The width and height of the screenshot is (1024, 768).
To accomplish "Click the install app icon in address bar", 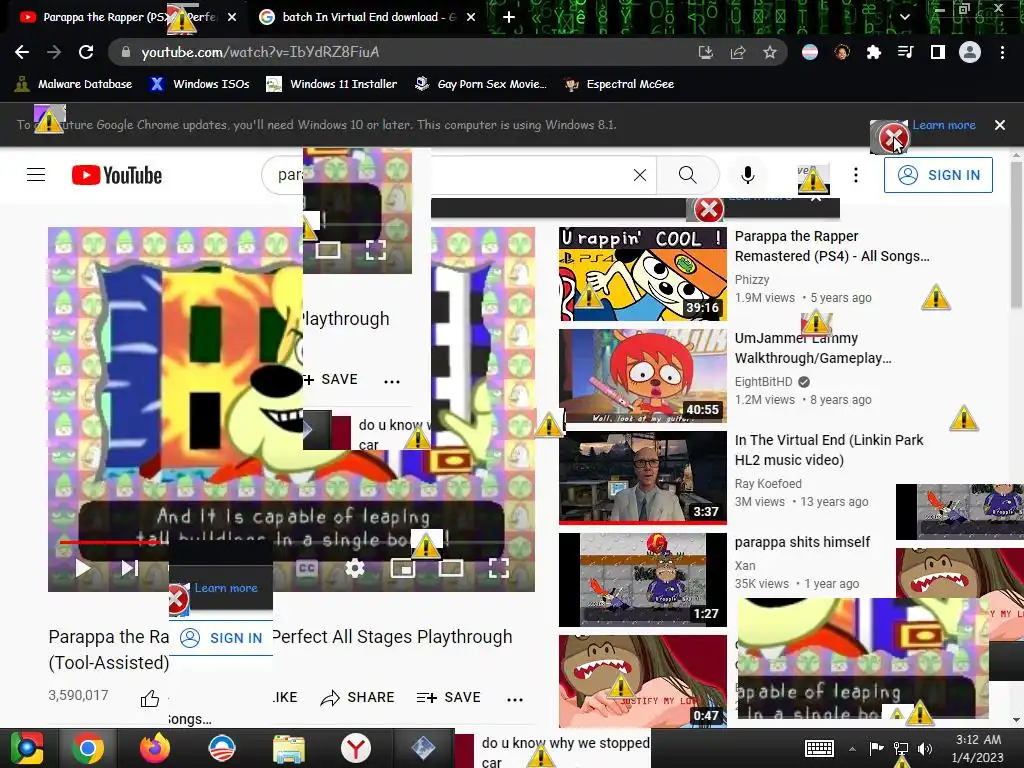I will pos(706,52).
